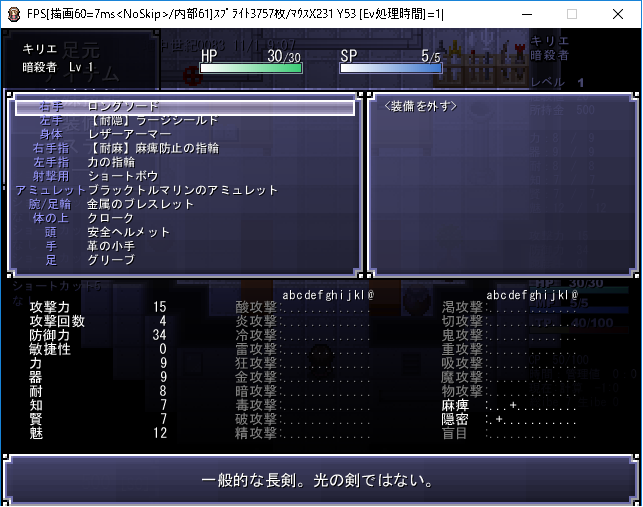The height and width of the screenshot is (507, 643).
Task: Click the 魅 12 stat line
Action: click(x=98, y=433)
